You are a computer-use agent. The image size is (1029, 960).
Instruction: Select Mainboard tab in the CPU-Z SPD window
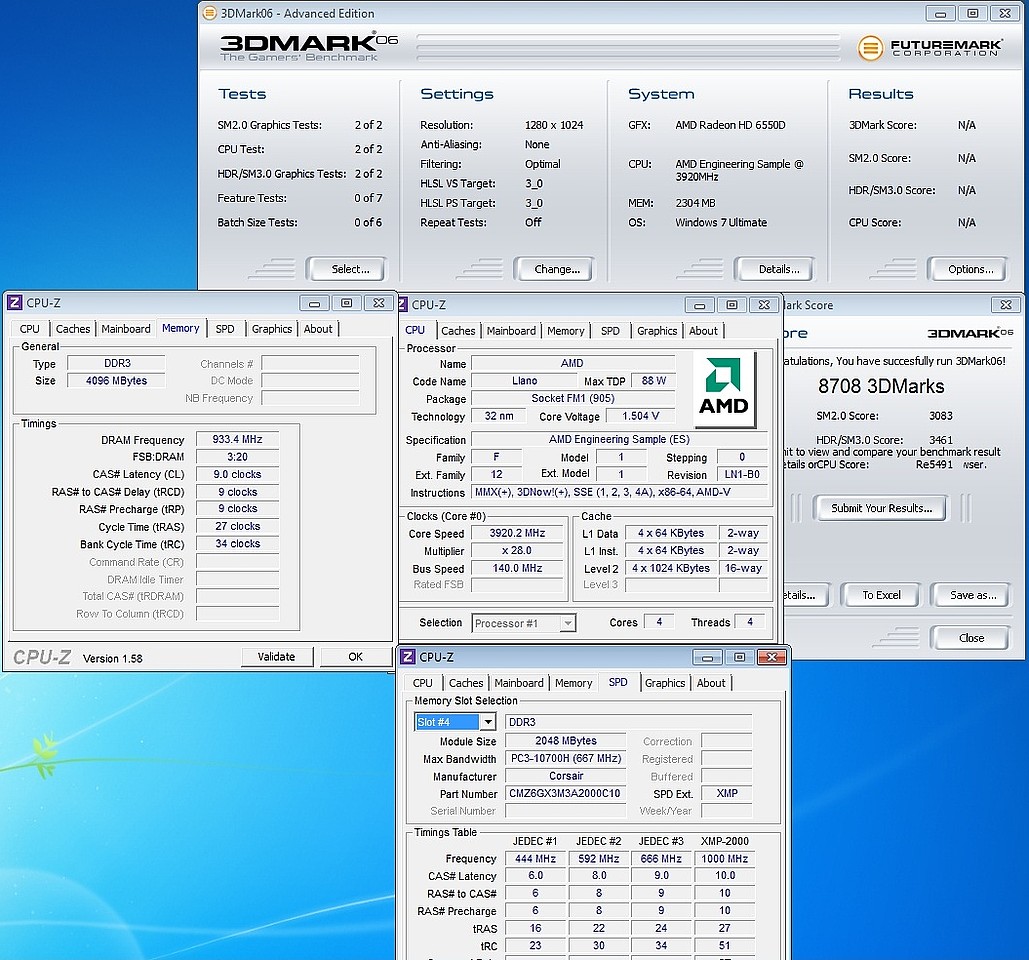[519, 683]
